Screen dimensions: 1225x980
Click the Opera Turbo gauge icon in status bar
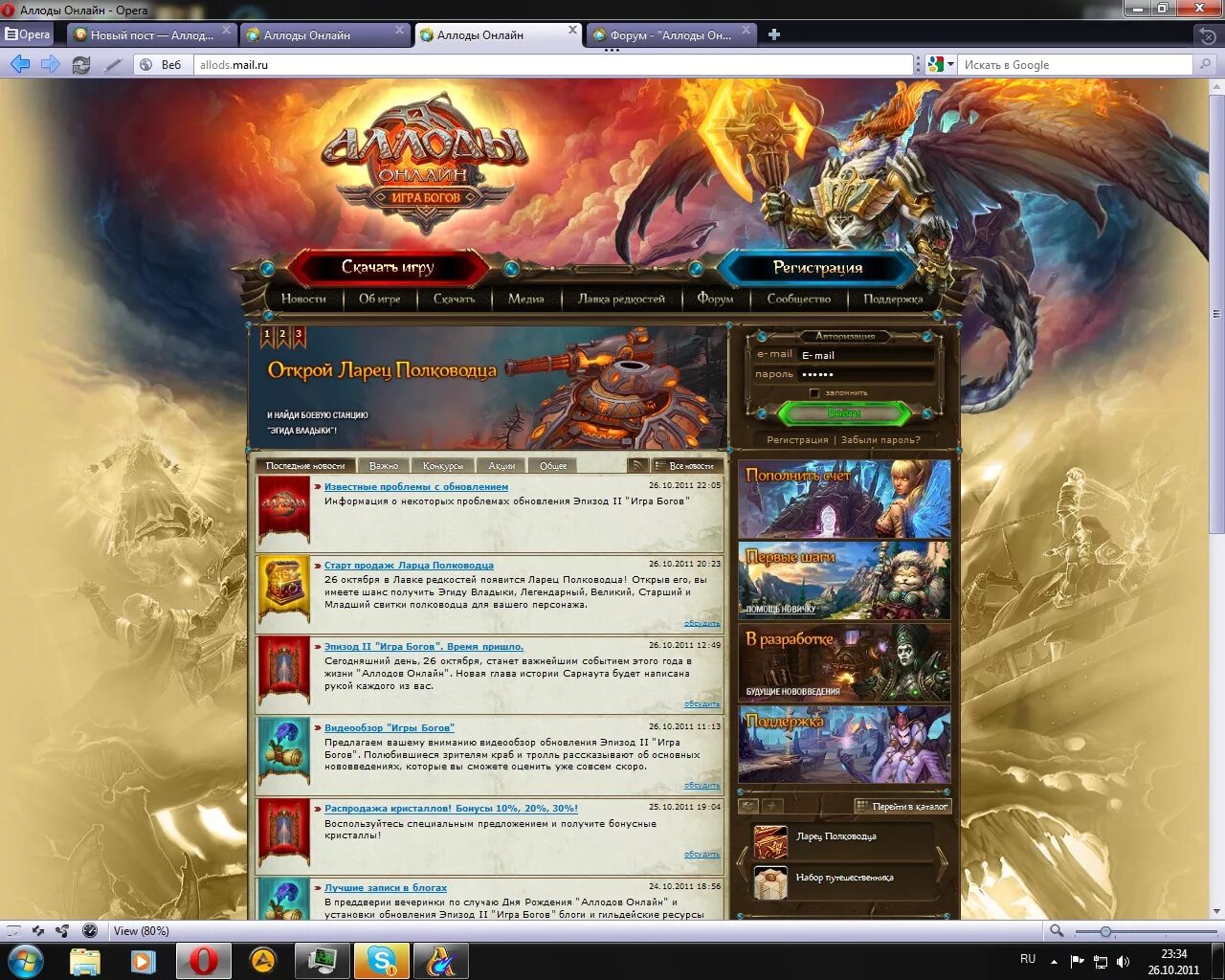tap(90, 931)
